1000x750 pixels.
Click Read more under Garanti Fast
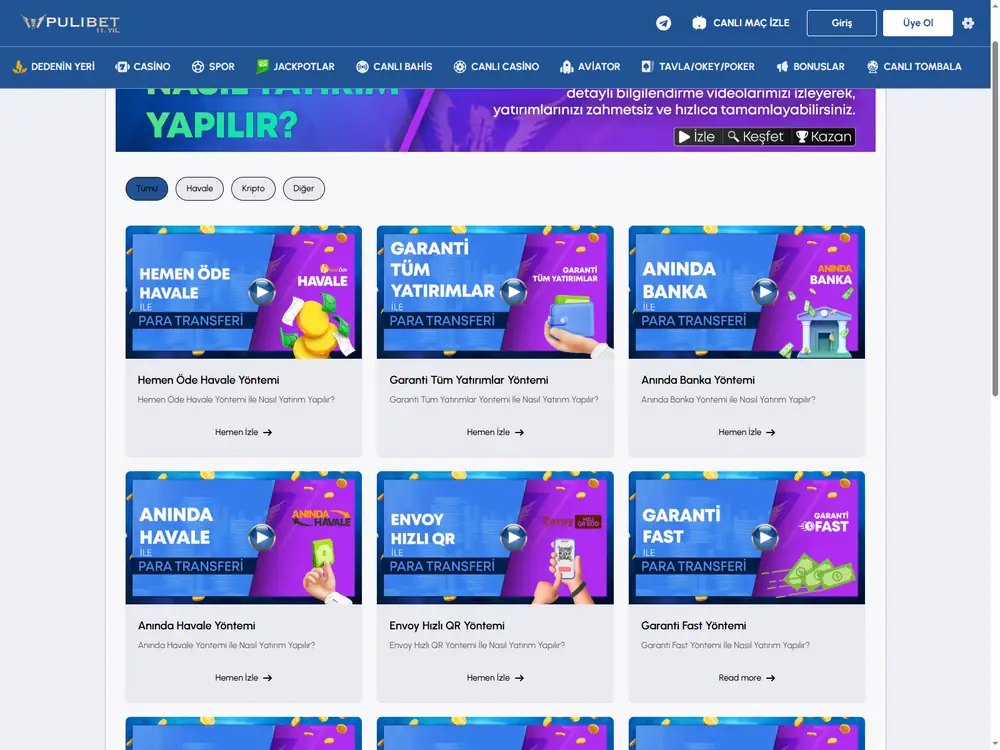747,678
